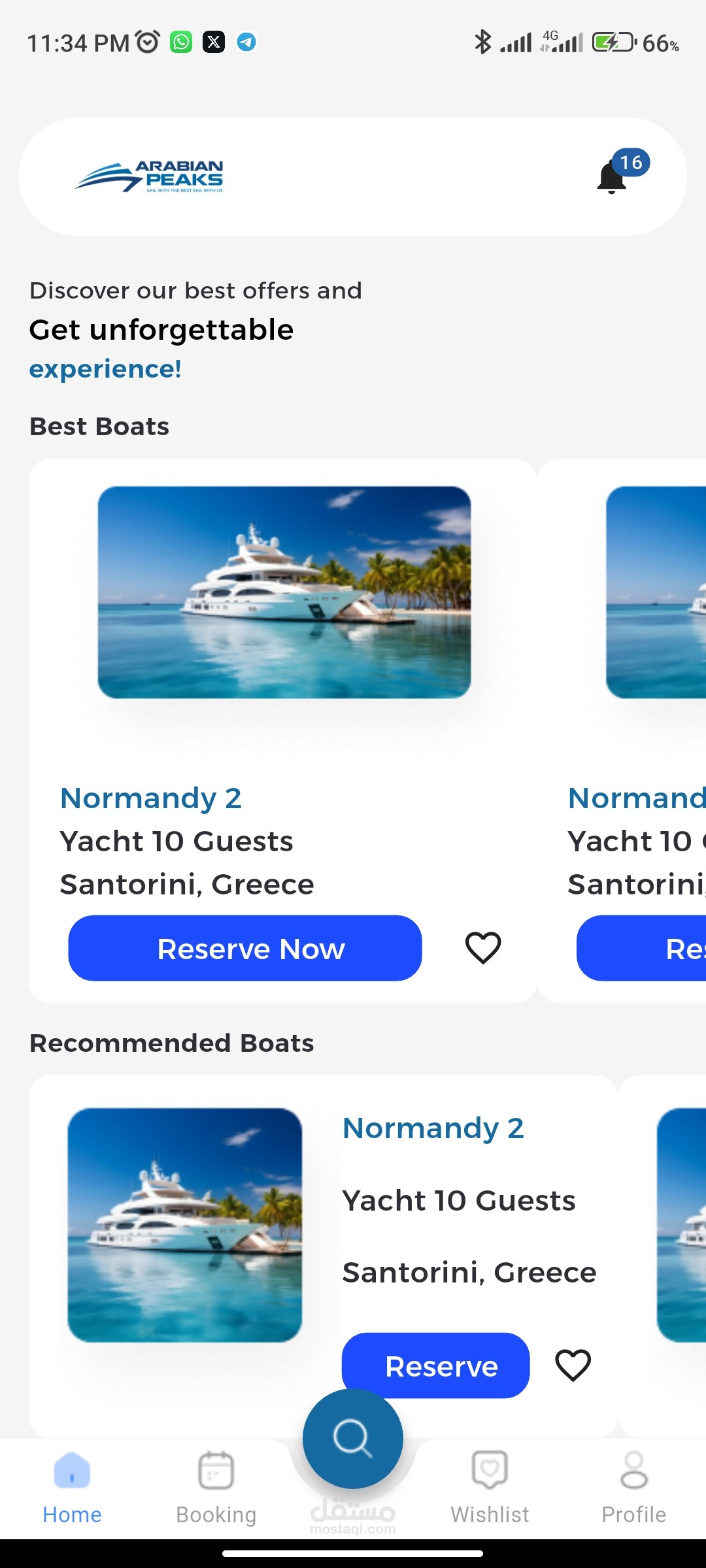The image size is (706, 1568).
Task: Open Best Boats yacht photo
Action: click(x=284, y=592)
